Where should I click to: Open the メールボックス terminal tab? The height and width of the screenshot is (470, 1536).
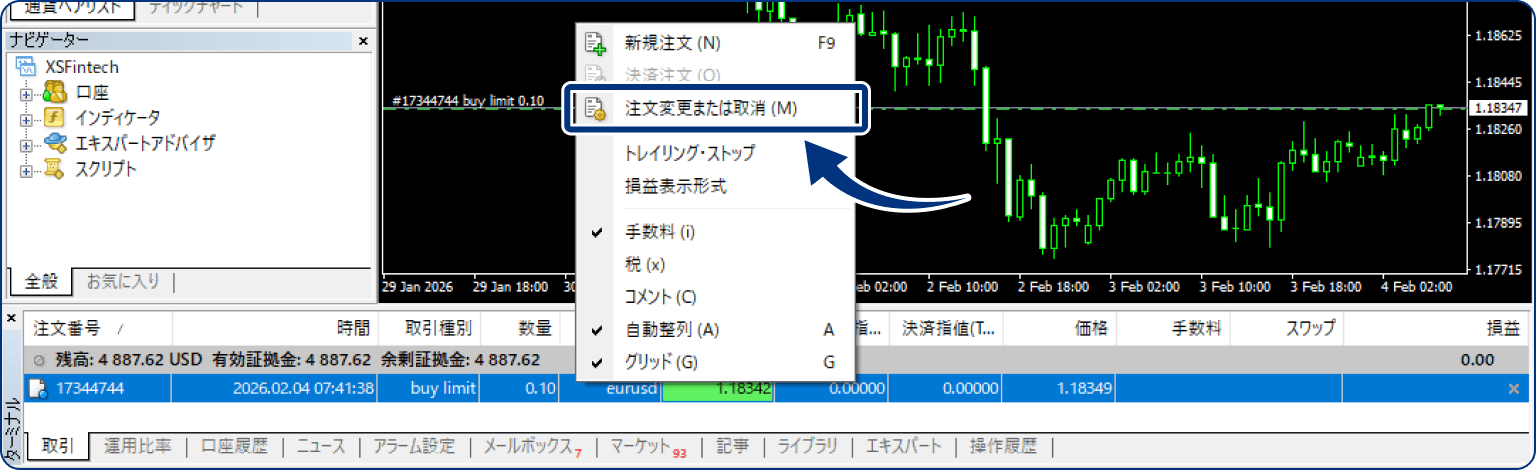tap(533, 446)
